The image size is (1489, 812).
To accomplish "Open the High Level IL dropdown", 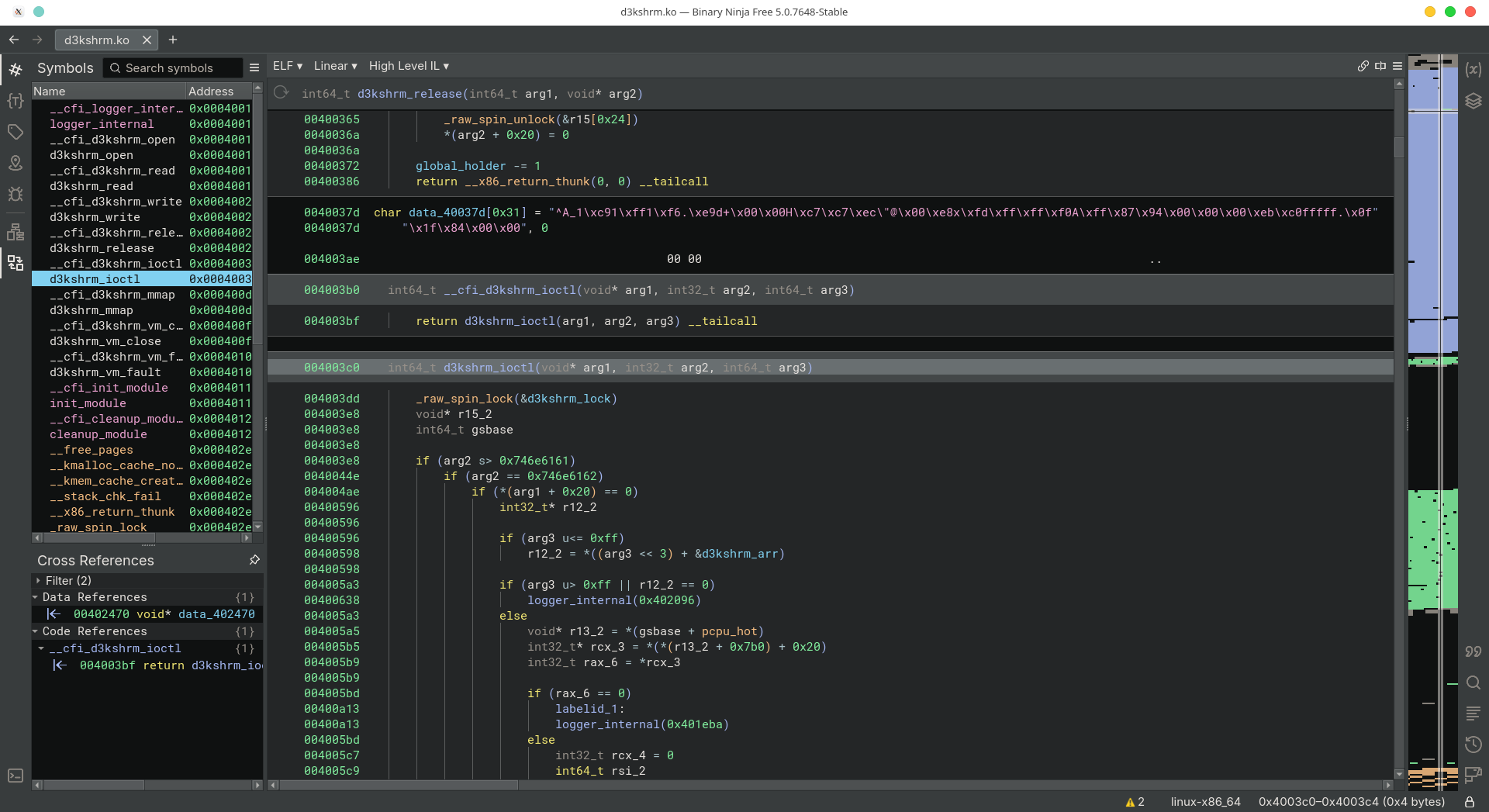I will coord(409,66).
